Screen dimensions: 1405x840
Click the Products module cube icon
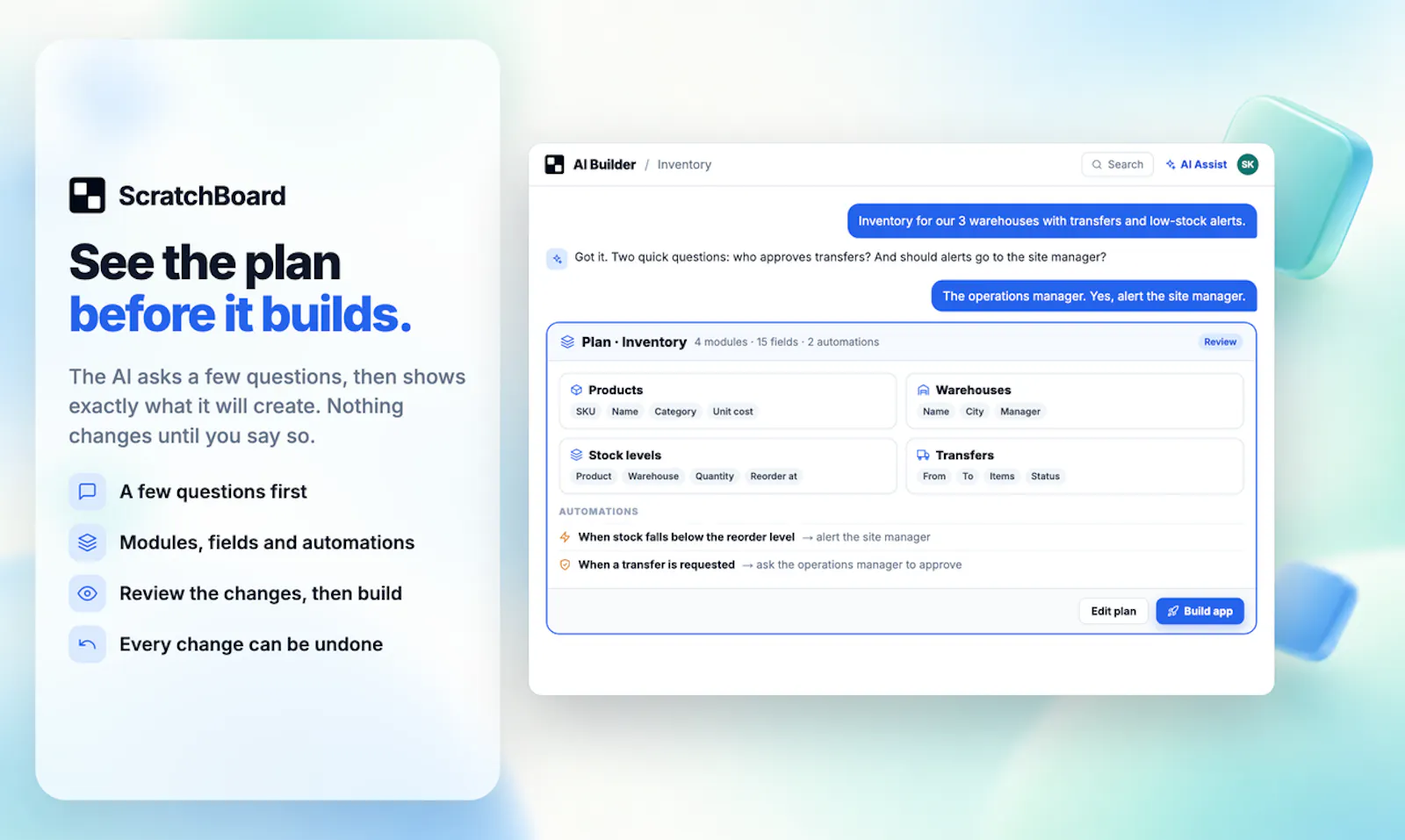click(576, 390)
